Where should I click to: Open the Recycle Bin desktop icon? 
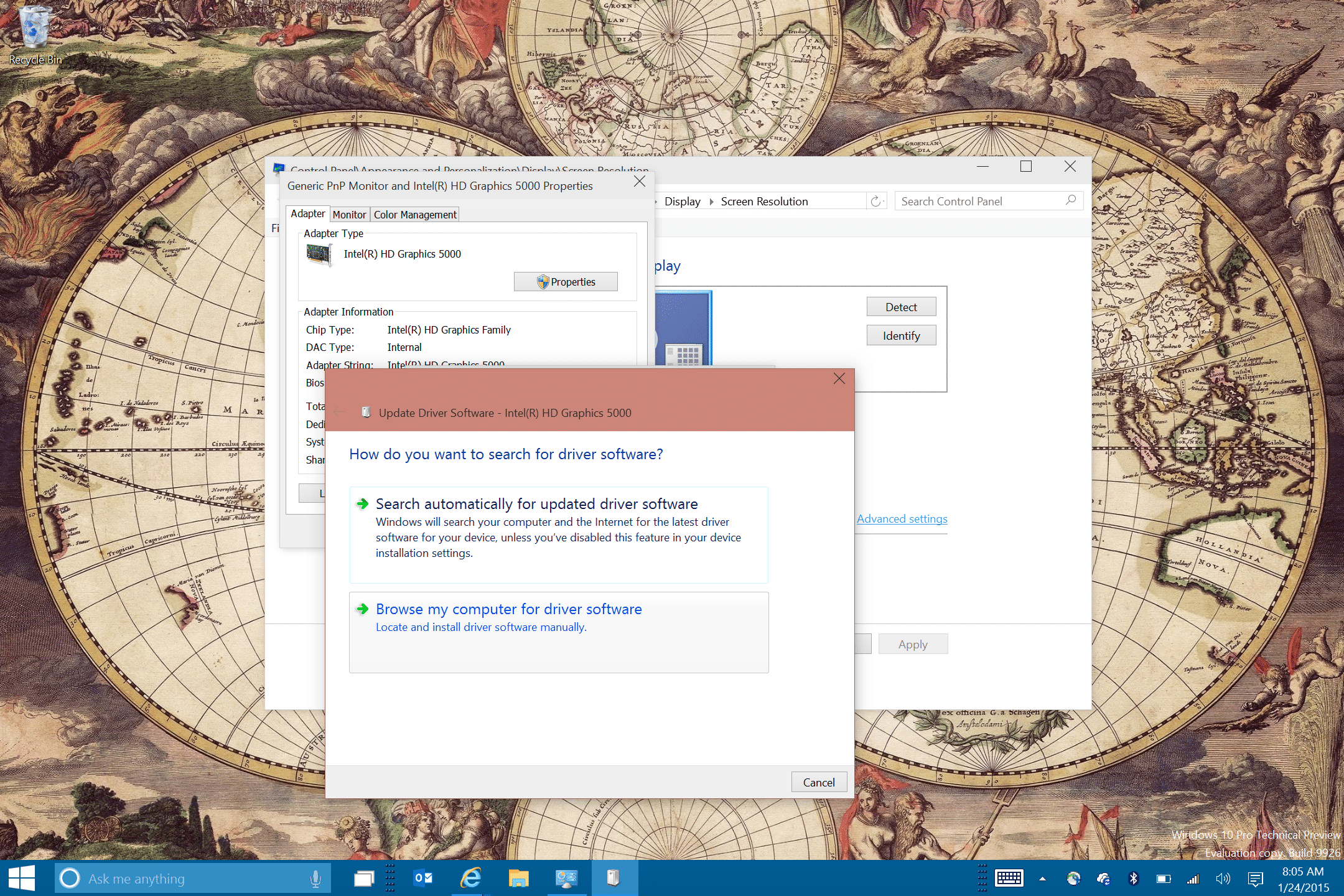pyautogui.click(x=35, y=35)
